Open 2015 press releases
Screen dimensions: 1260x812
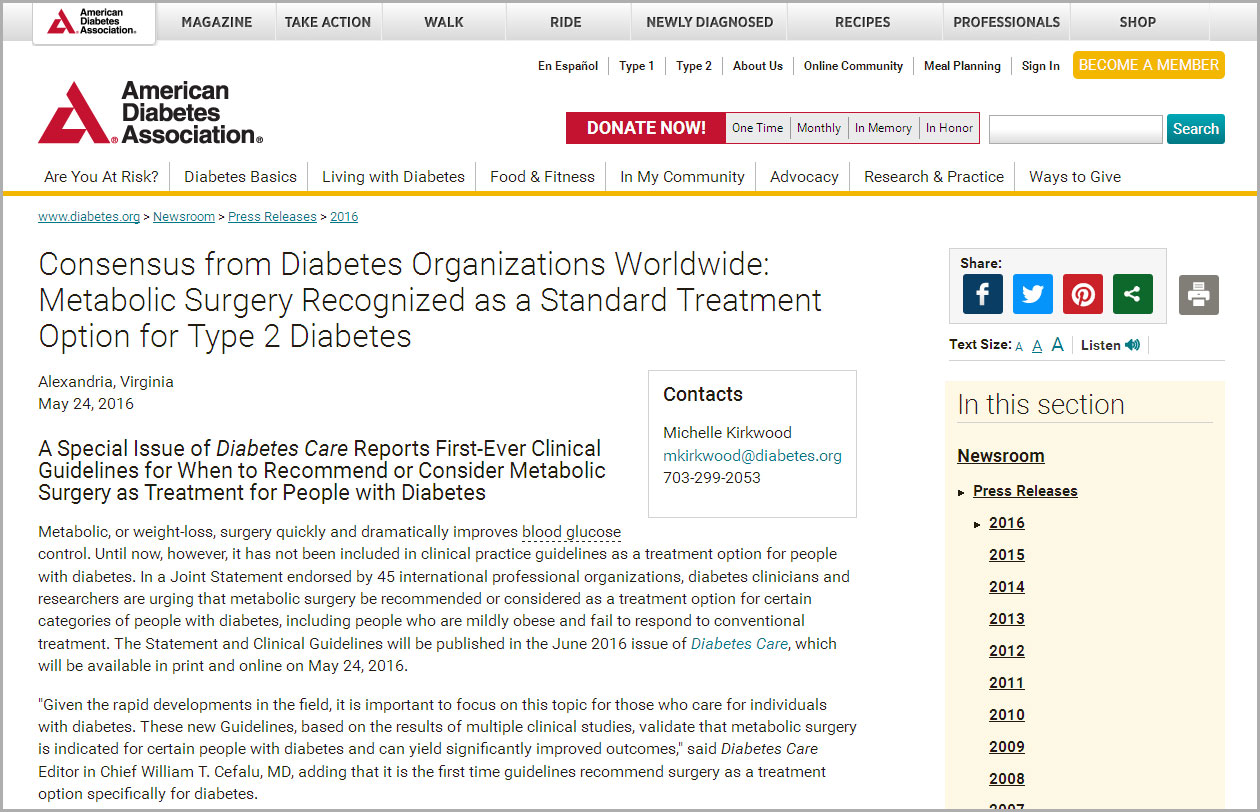1006,555
